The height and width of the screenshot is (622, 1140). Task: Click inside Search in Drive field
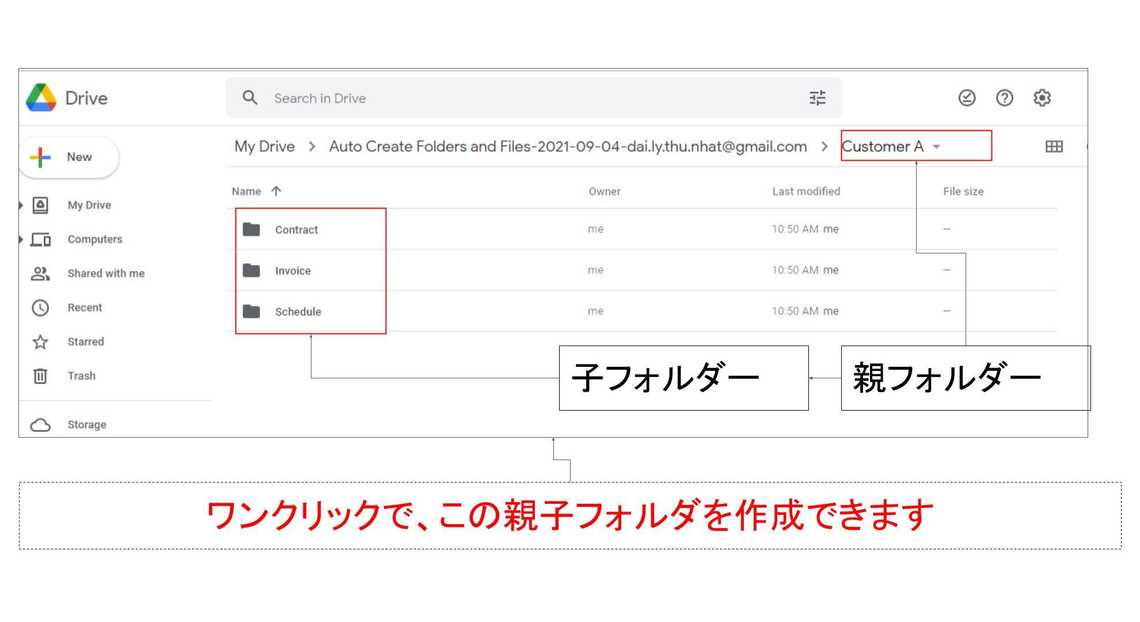(x=530, y=98)
